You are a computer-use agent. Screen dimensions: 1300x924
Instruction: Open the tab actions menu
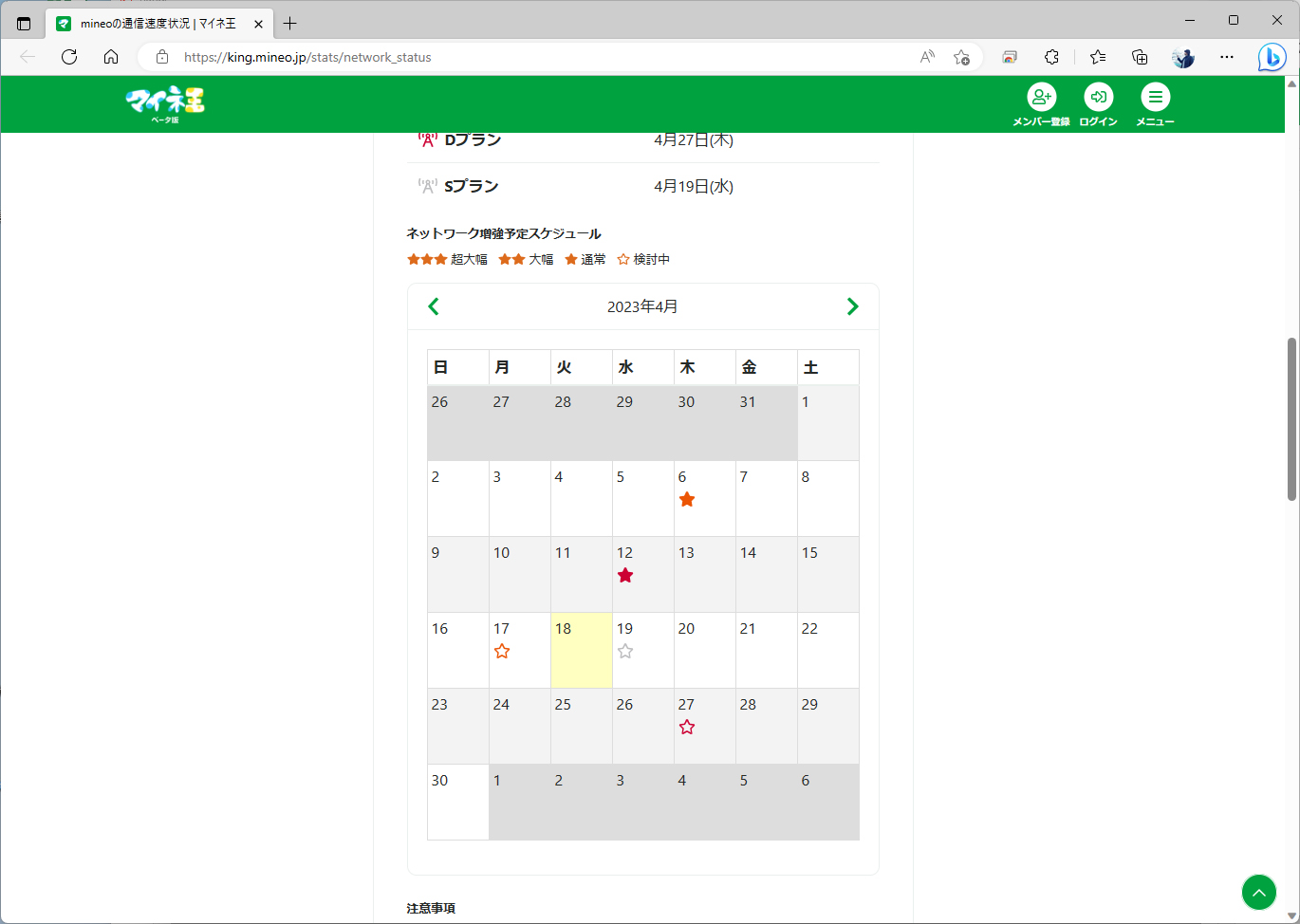pos(24,24)
